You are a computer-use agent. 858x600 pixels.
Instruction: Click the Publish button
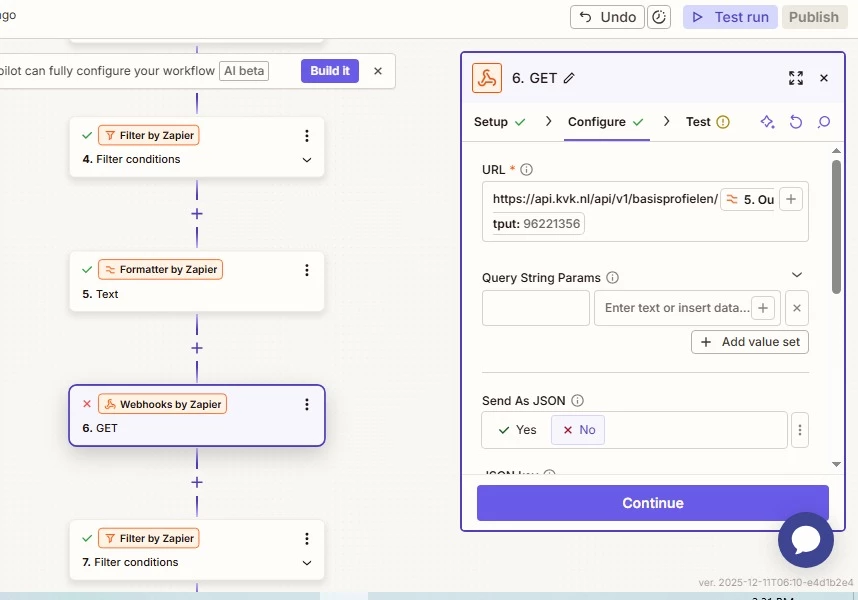pyautogui.click(x=814, y=17)
